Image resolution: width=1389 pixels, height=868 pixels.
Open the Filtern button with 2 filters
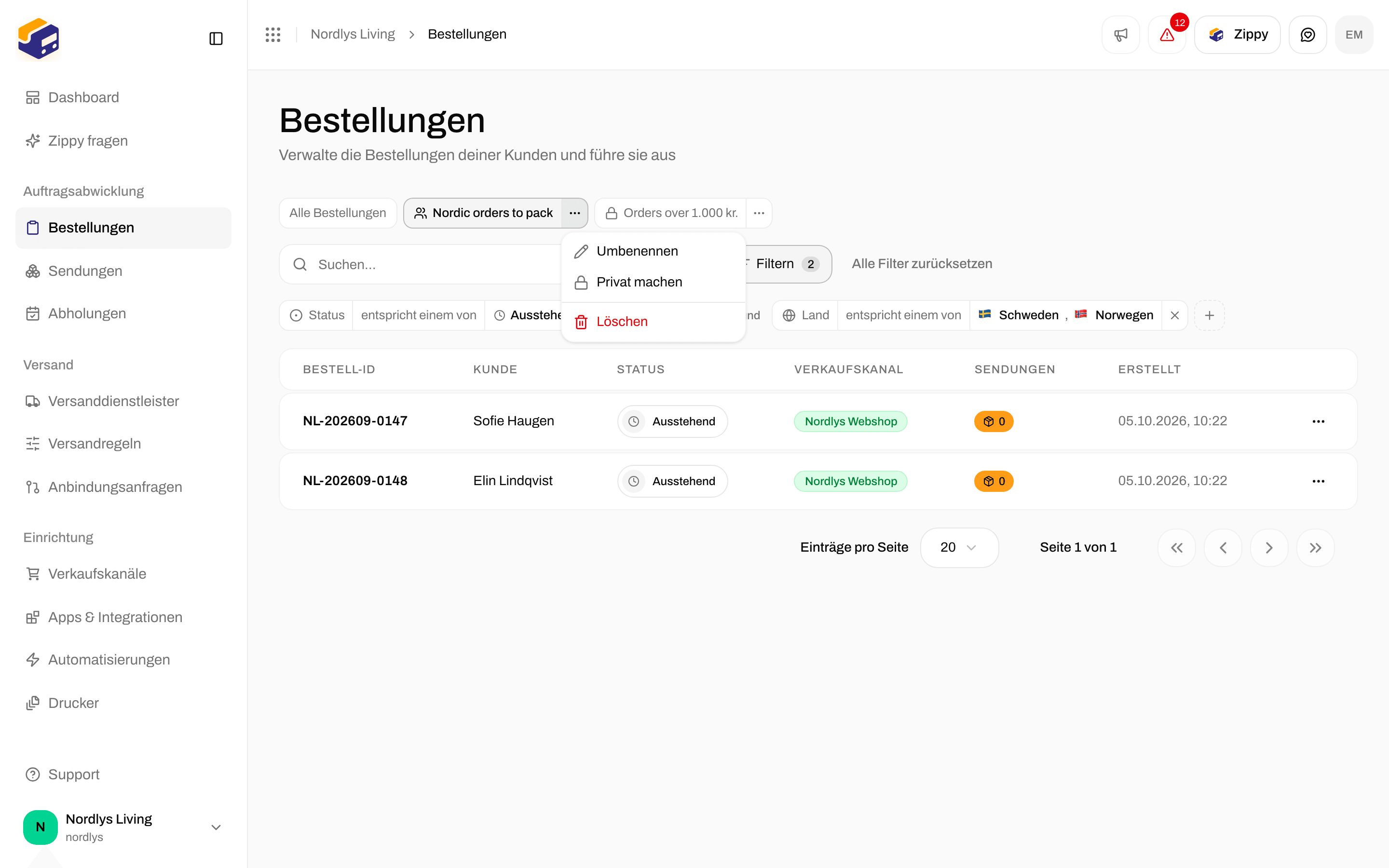pyautogui.click(x=788, y=264)
